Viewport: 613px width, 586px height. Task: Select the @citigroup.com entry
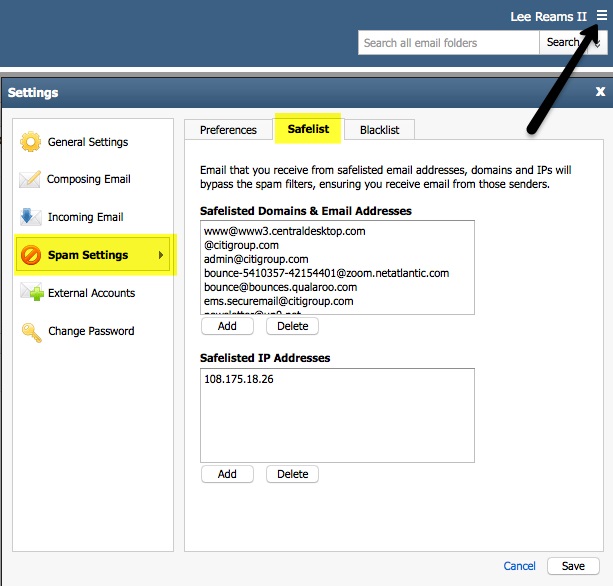[x=241, y=245]
